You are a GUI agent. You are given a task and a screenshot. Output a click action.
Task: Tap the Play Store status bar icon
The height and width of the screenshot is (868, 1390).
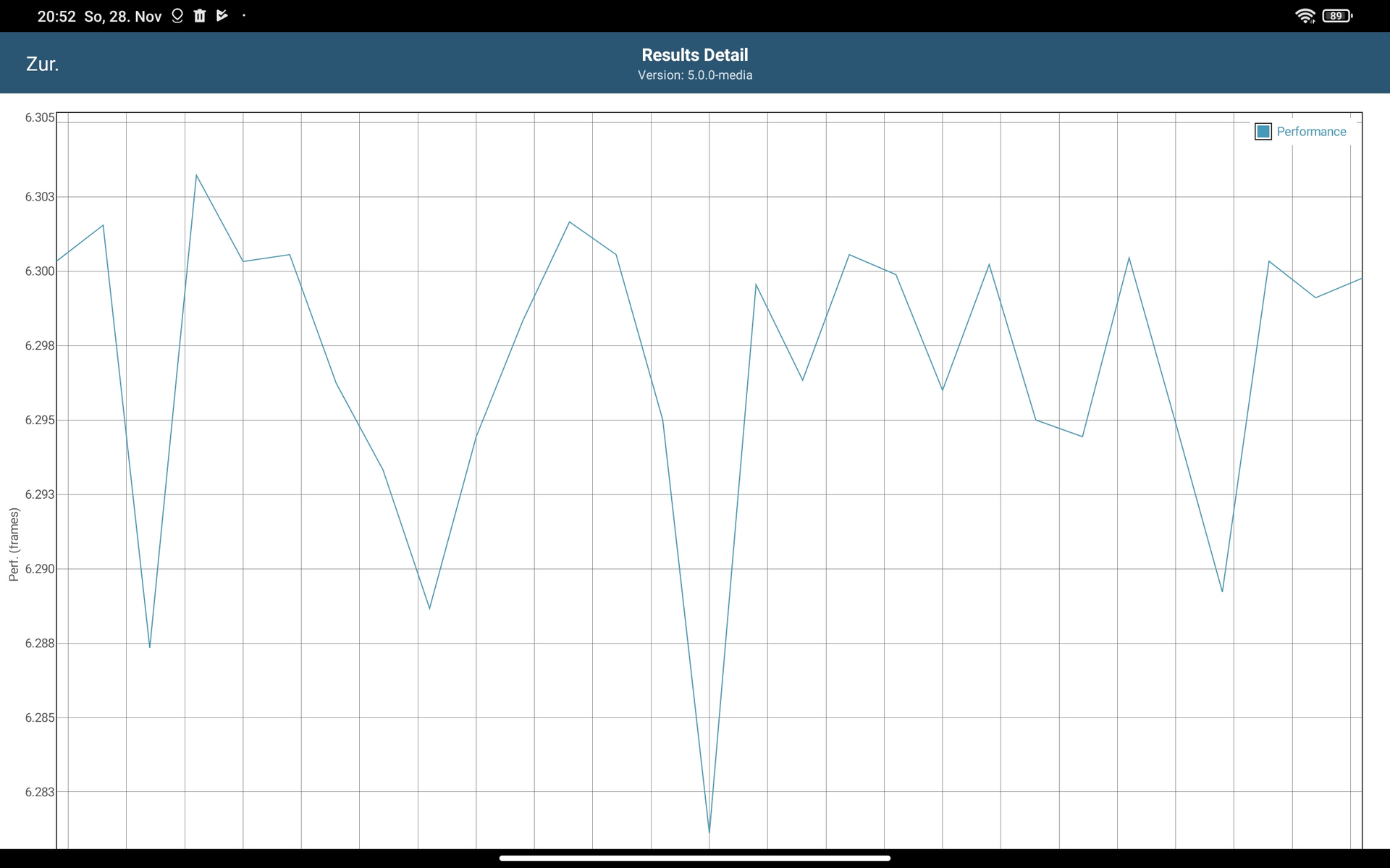[222, 15]
